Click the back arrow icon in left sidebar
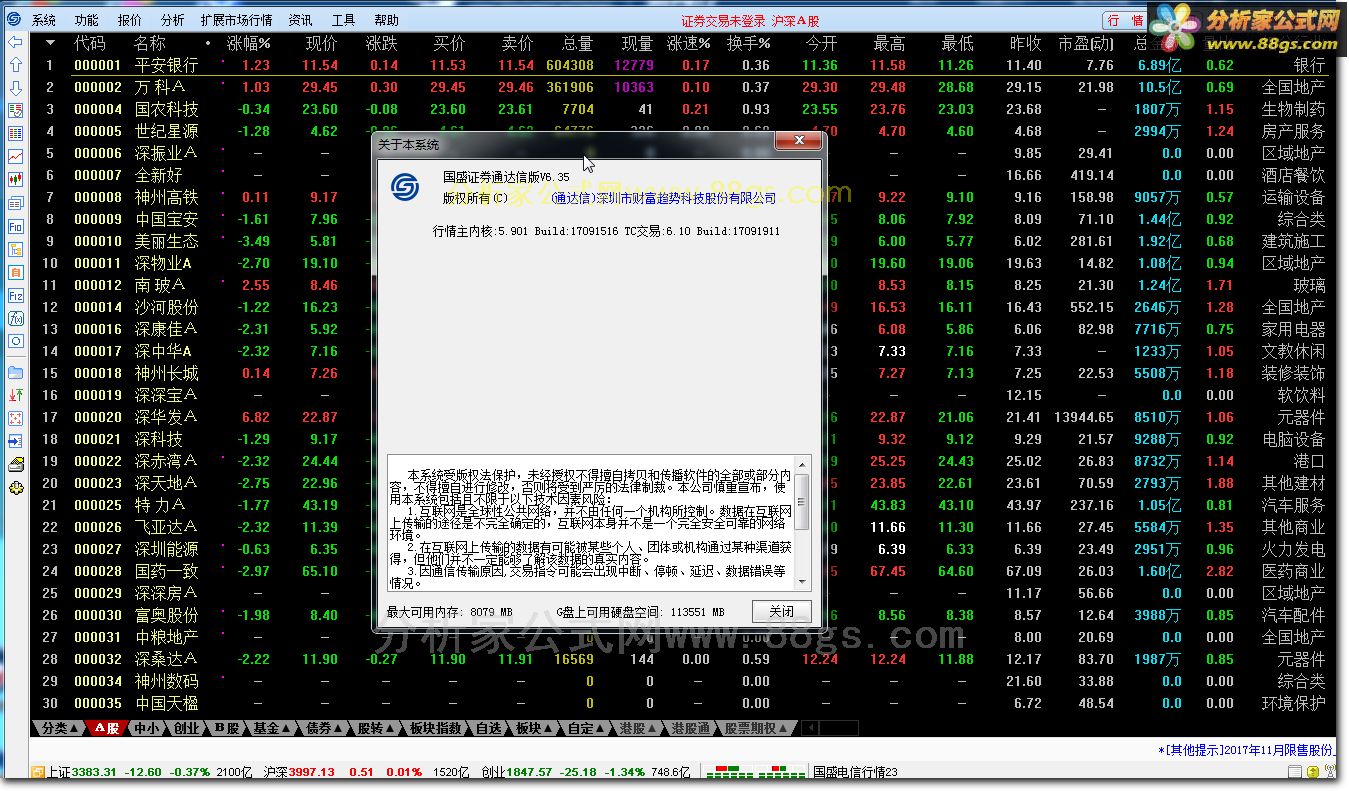Image resolution: width=1349 pixels, height=791 pixels. (15, 42)
